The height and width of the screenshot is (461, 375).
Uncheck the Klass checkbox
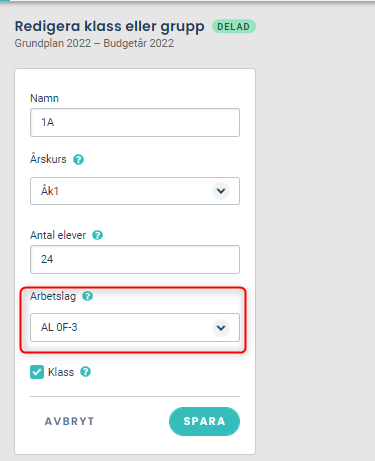37,372
